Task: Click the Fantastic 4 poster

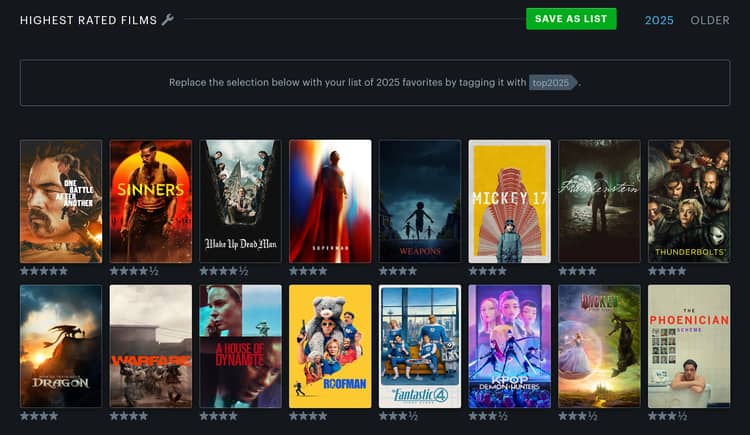Action: [x=420, y=346]
